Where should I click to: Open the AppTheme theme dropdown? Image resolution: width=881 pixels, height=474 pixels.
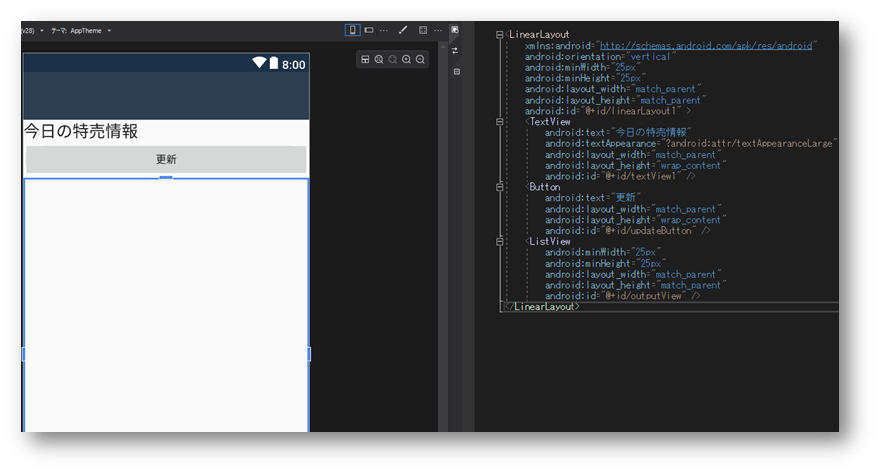(81, 31)
